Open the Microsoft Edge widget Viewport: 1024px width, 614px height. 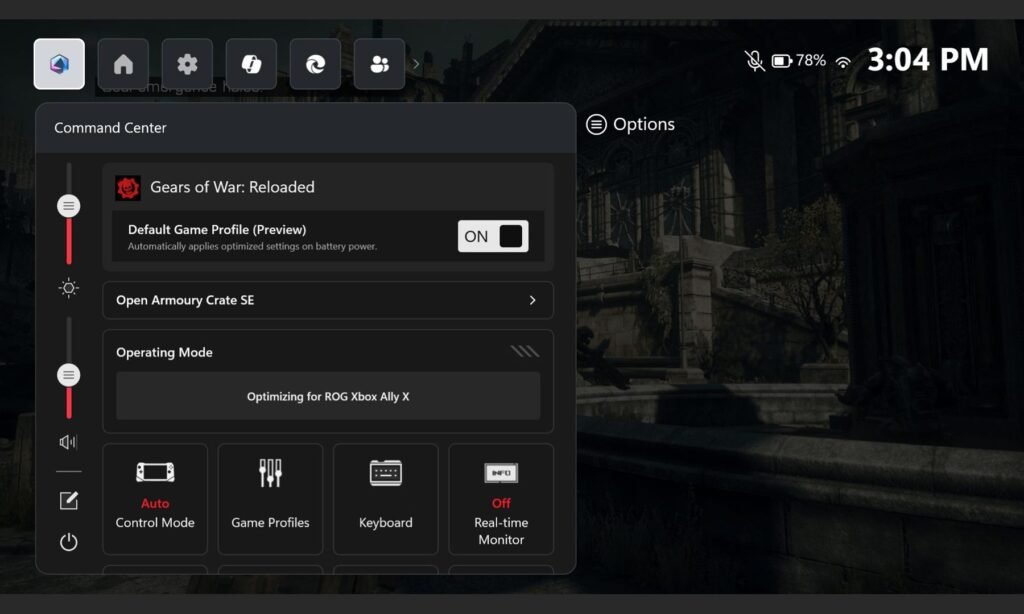(x=315, y=64)
